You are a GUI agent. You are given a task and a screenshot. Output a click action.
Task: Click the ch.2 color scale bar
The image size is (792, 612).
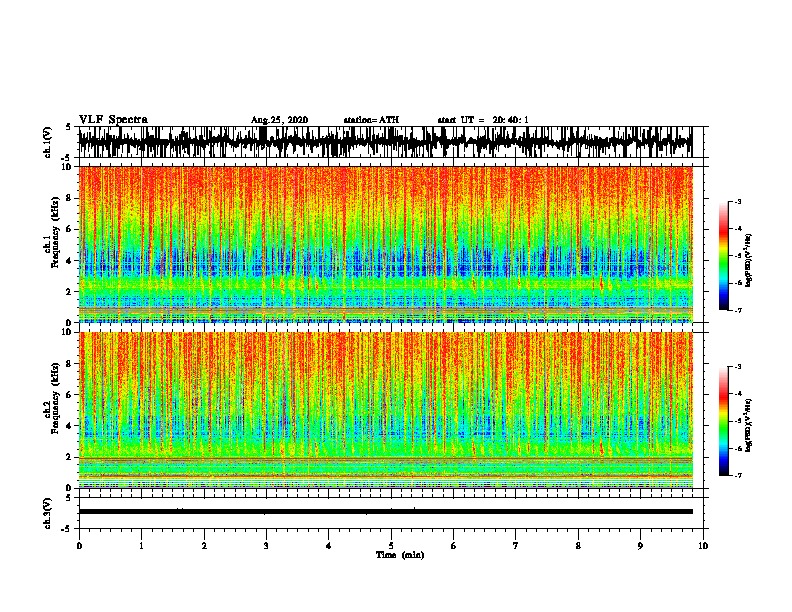723,421
